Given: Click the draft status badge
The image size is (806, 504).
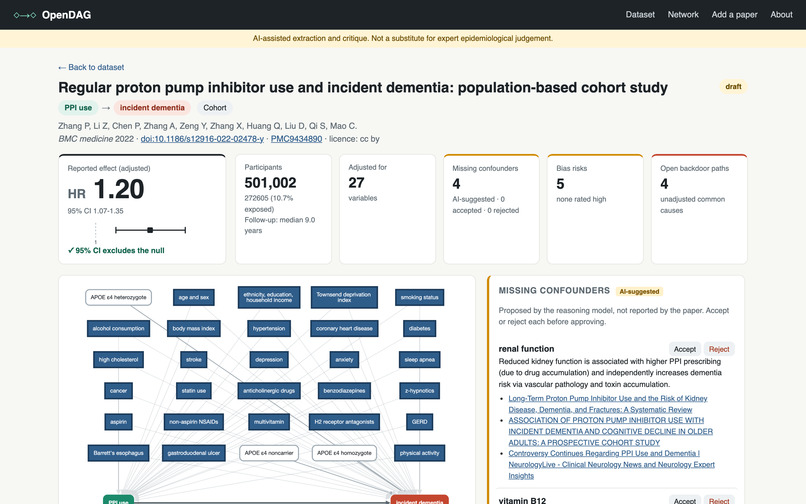Looking at the screenshot, I should pos(733,86).
